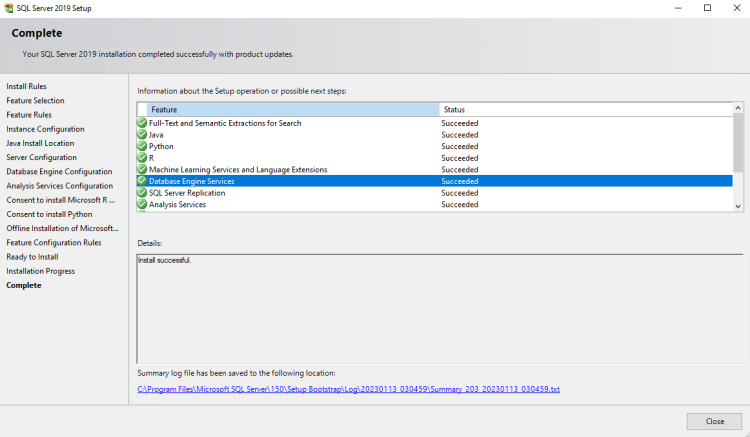The image size is (750, 437).
Task: Click Offline Installation of Microsoft step
Action: click(62, 228)
